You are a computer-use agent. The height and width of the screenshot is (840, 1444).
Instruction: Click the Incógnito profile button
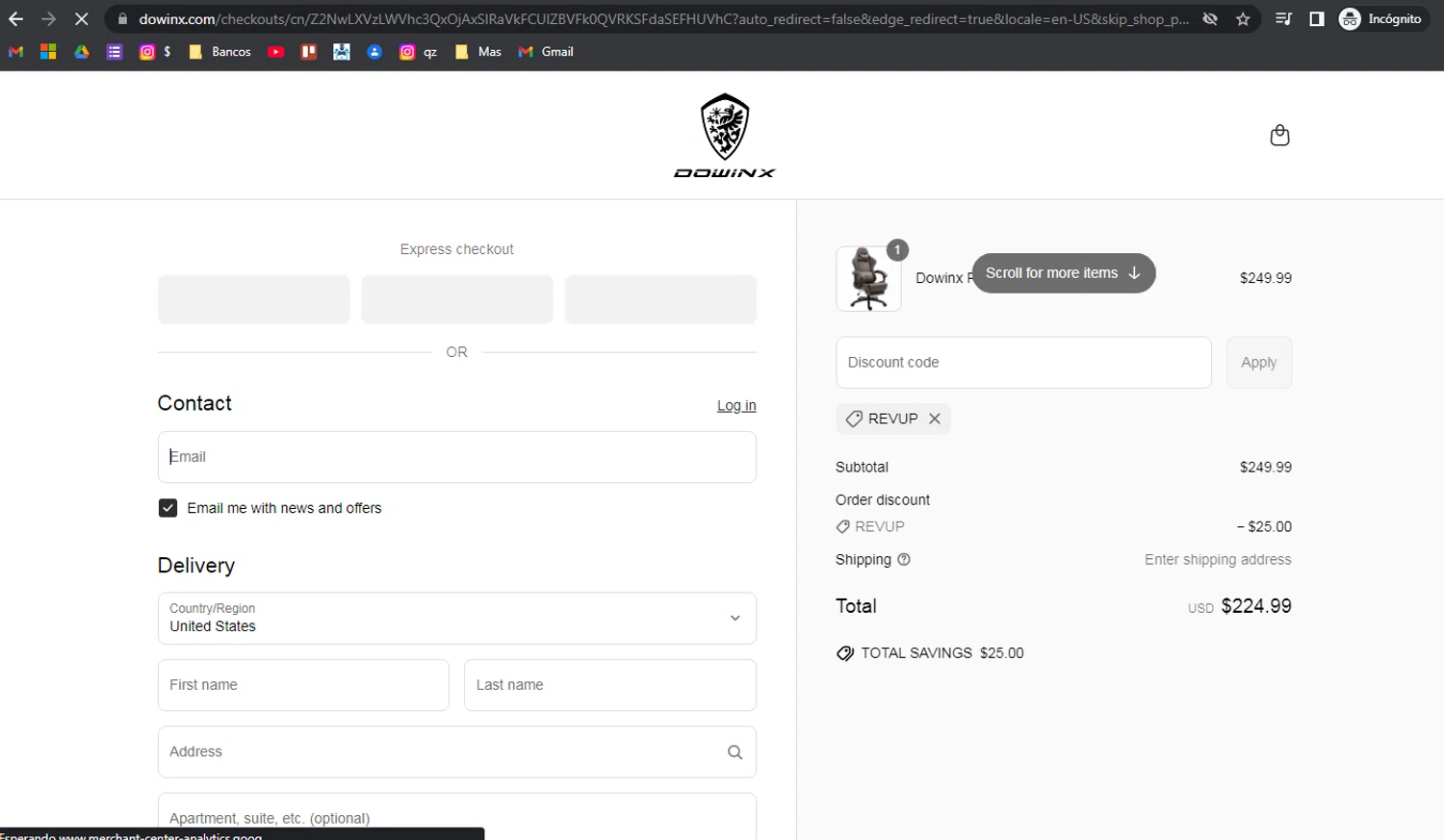click(1380, 19)
